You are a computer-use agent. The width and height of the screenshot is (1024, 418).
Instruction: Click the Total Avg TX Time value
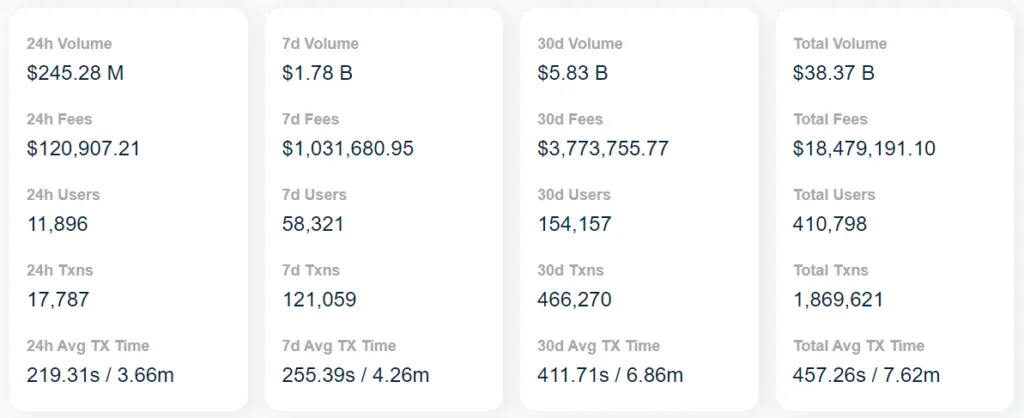coord(867,376)
